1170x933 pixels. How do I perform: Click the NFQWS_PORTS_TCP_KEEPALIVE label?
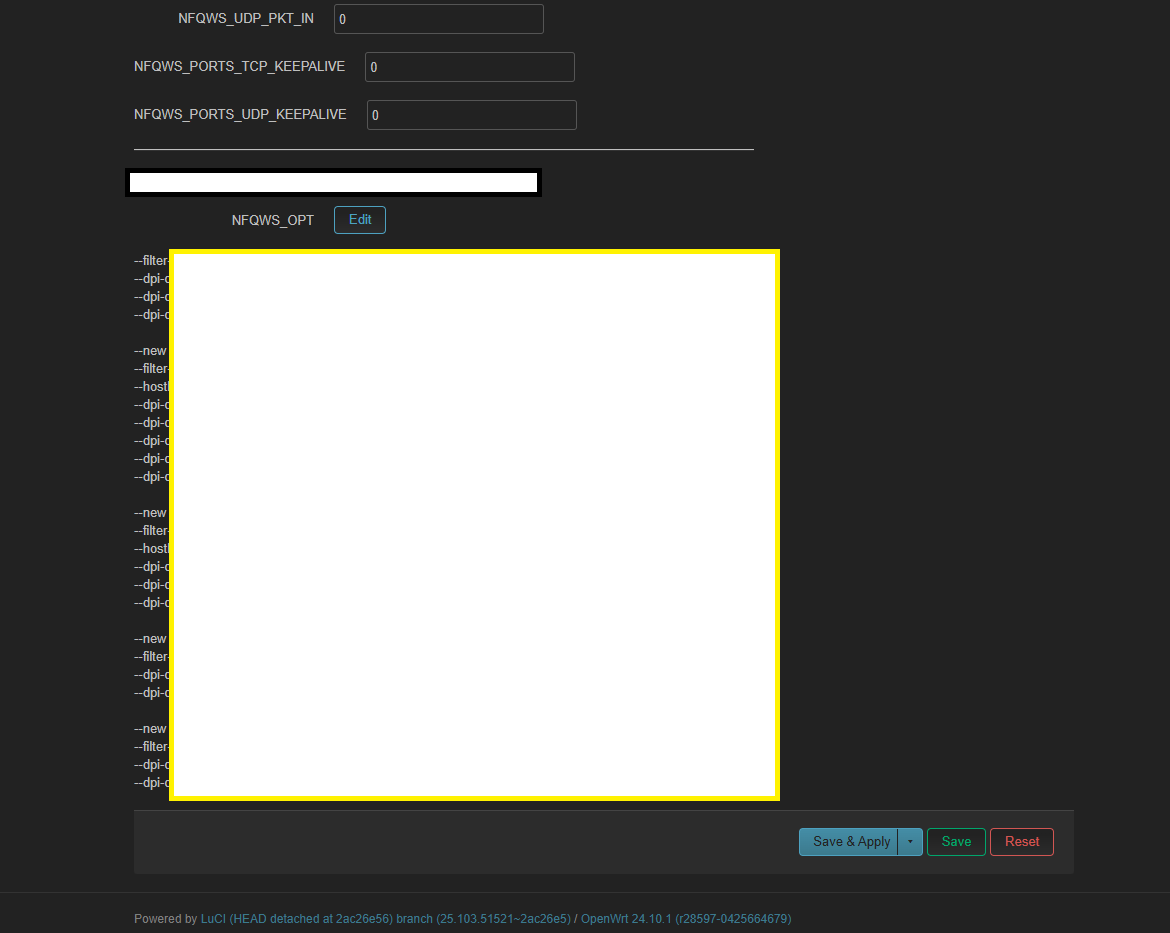coord(240,66)
